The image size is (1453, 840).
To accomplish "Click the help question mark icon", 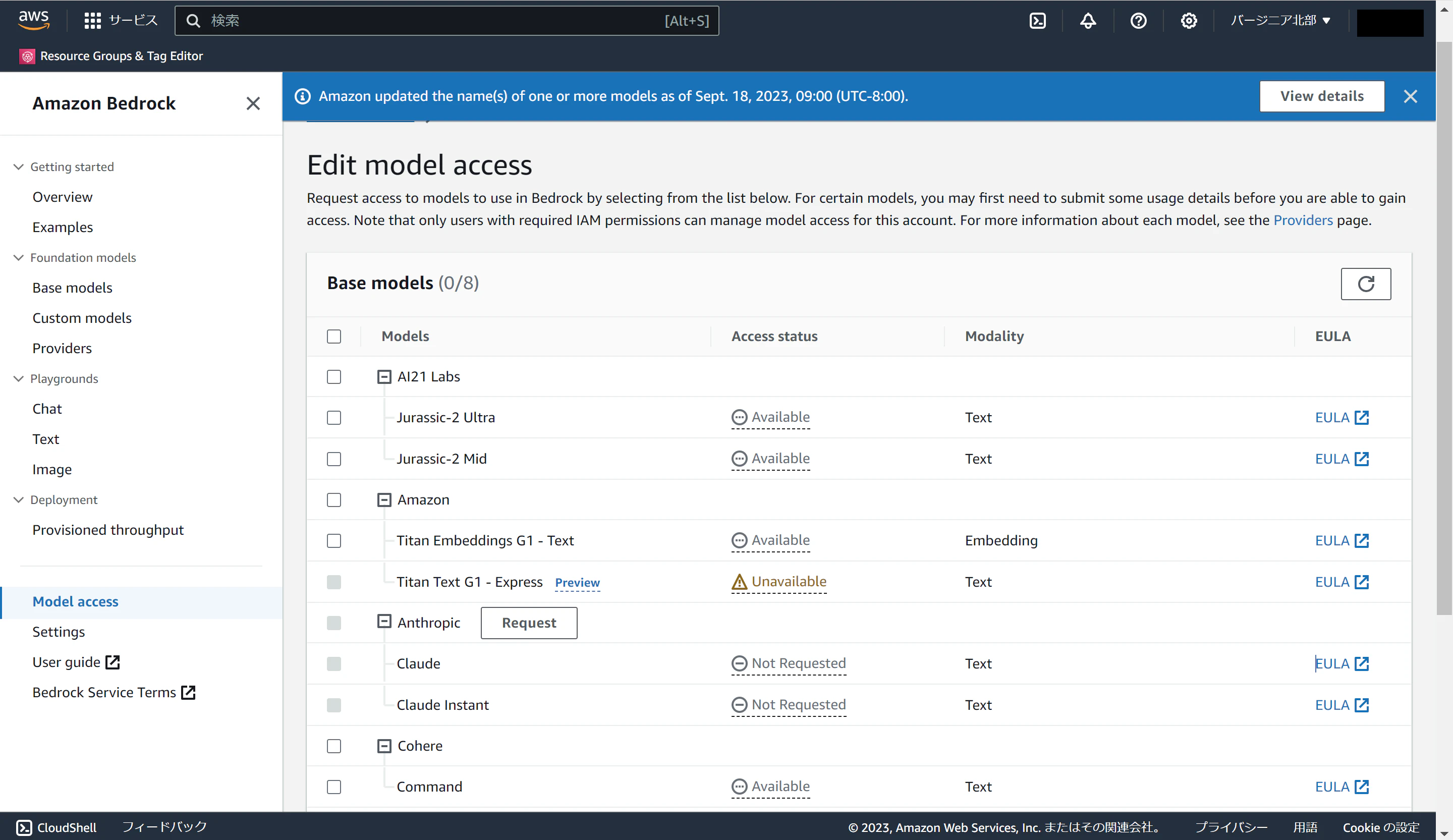I will pos(1138,21).
